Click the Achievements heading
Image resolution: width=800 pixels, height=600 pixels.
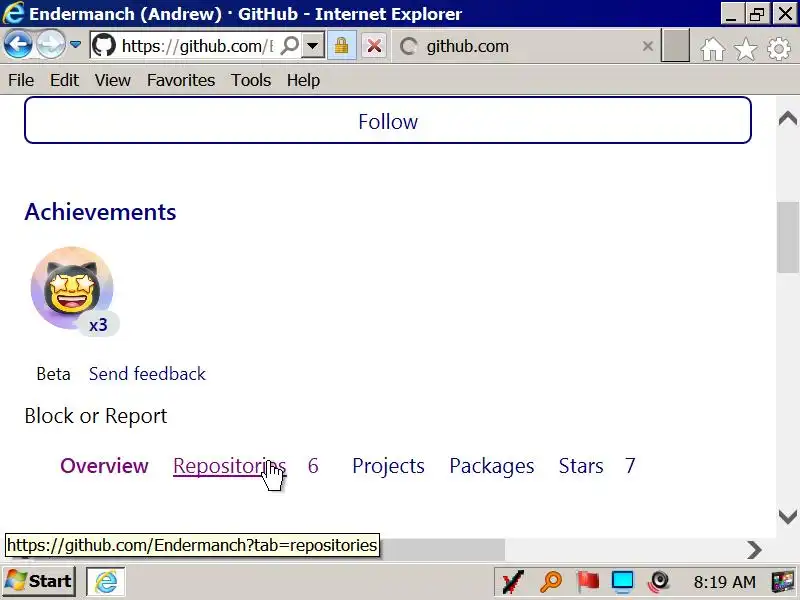click(100, 212)
